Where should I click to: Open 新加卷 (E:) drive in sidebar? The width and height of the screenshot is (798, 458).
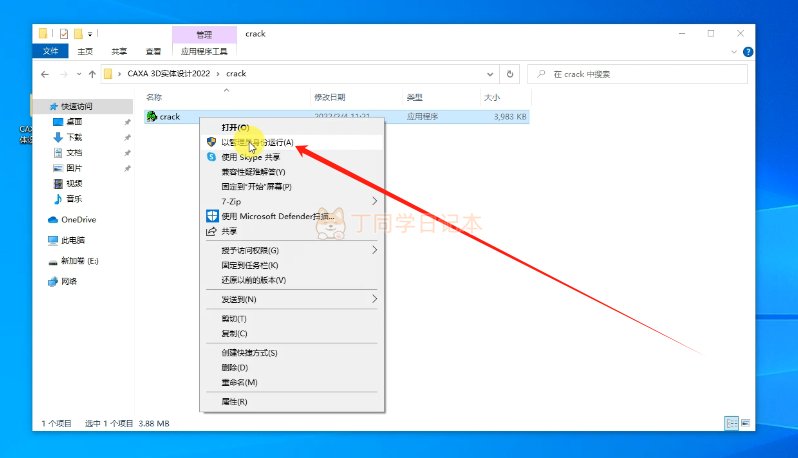(x=79, y=261)
